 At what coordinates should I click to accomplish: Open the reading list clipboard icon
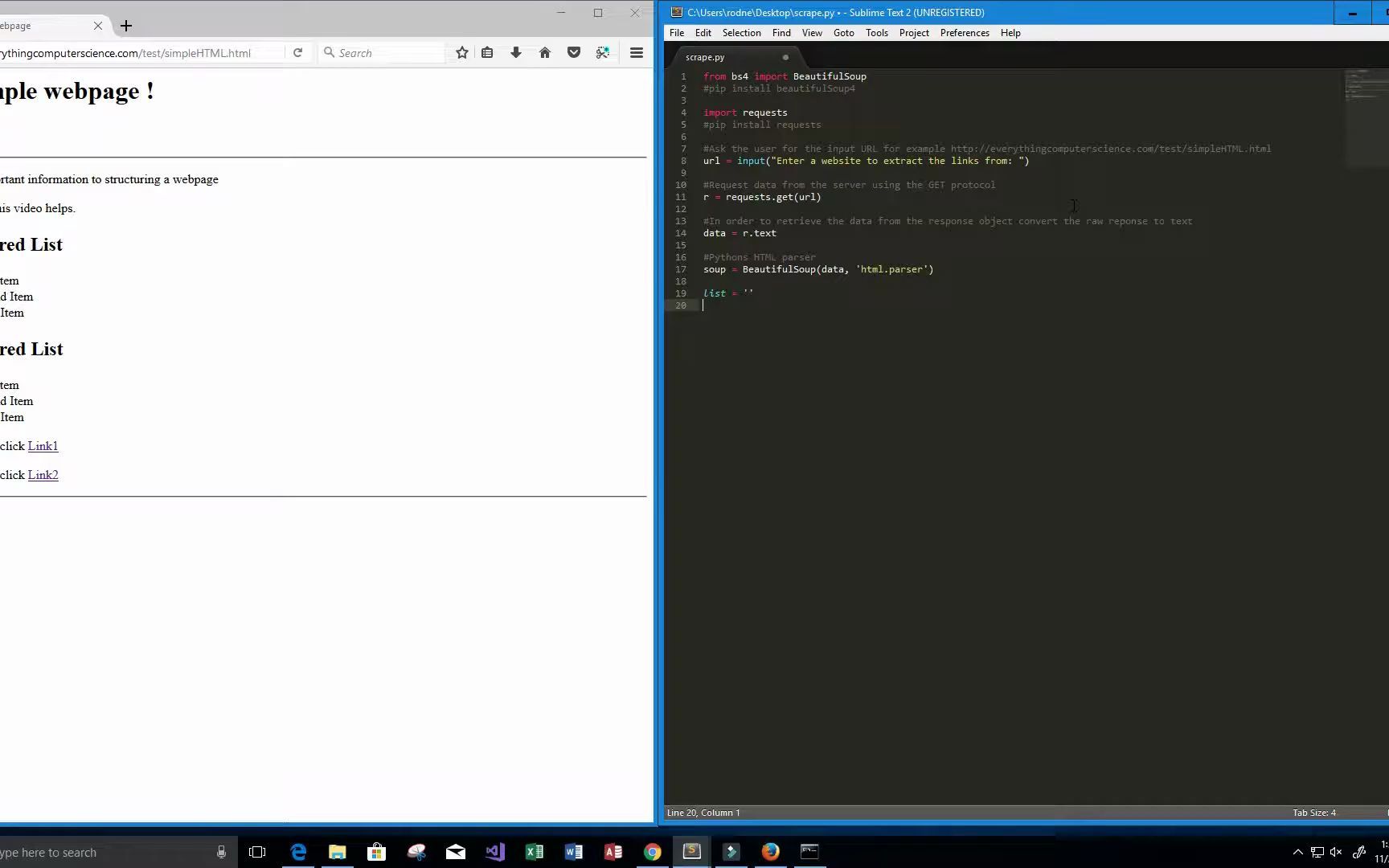tap(487, 52)
